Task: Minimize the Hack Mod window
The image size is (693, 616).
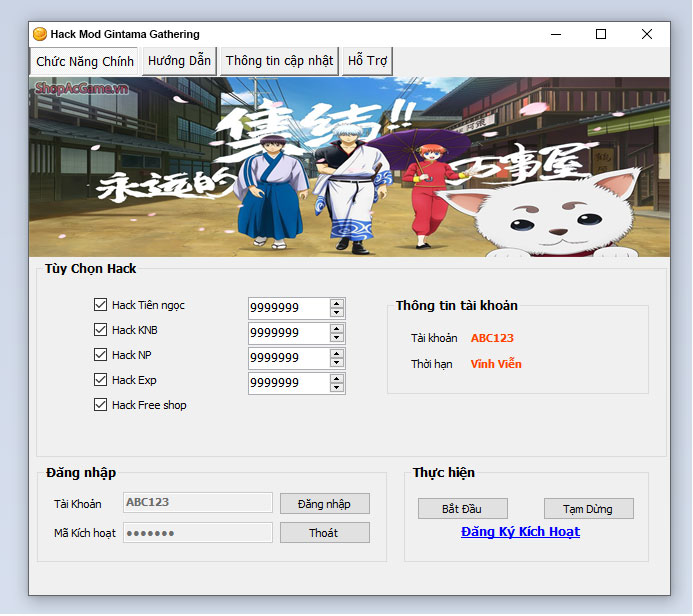Action: (x=556, y=34)
